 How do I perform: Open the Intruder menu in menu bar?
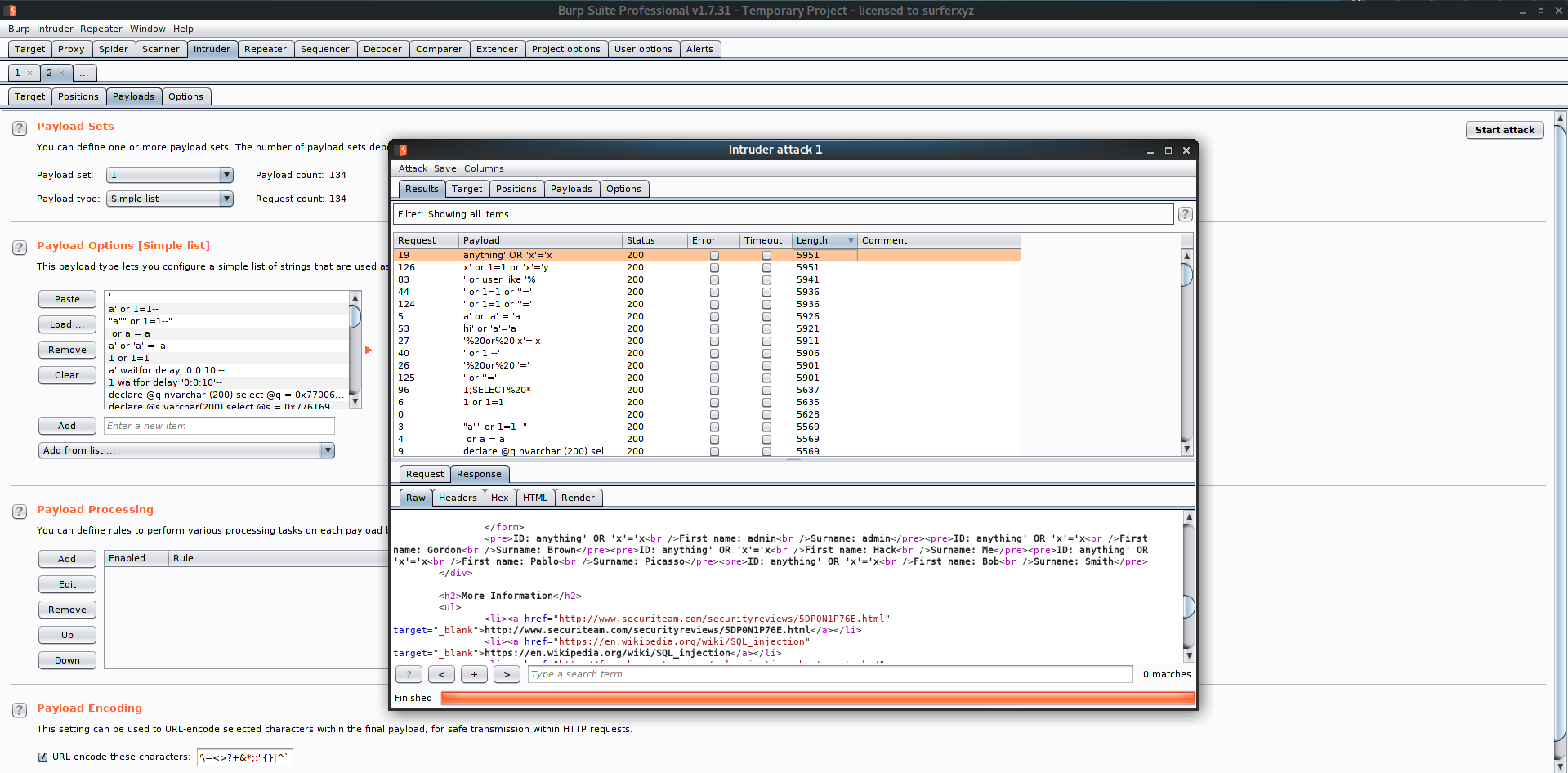[55, 29]
